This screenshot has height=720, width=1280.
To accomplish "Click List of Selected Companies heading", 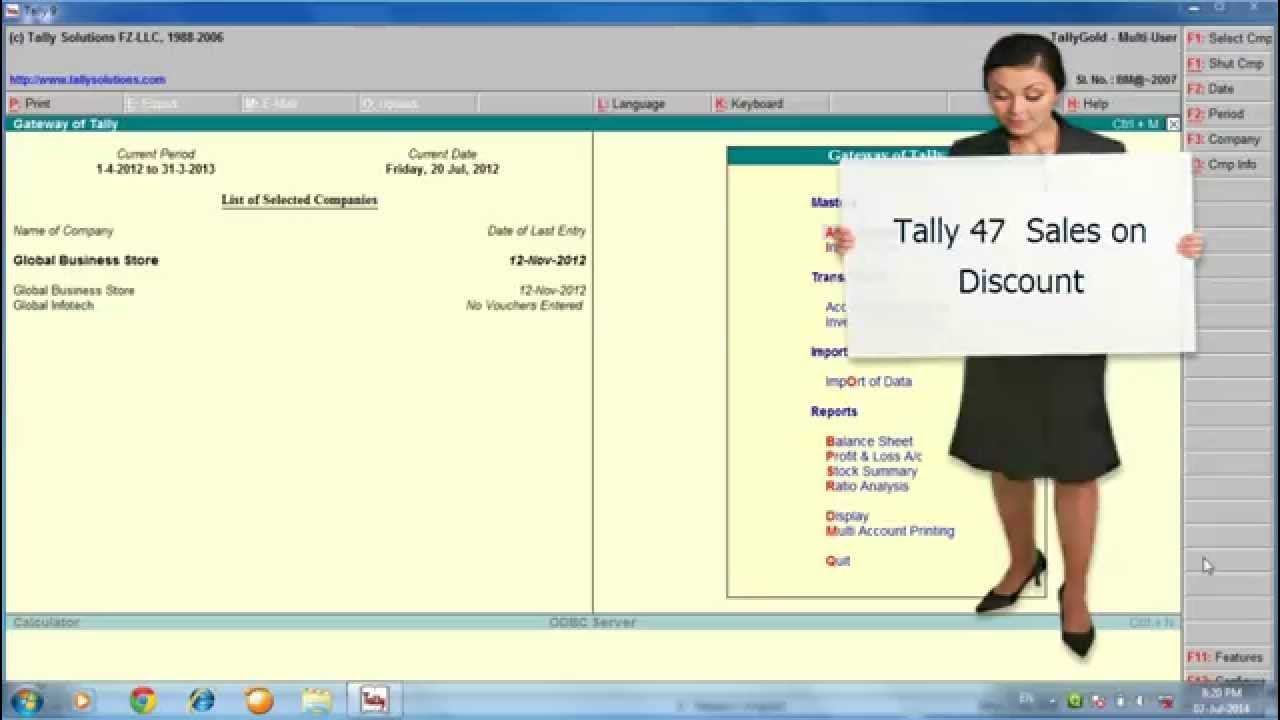I will point(299,200).
